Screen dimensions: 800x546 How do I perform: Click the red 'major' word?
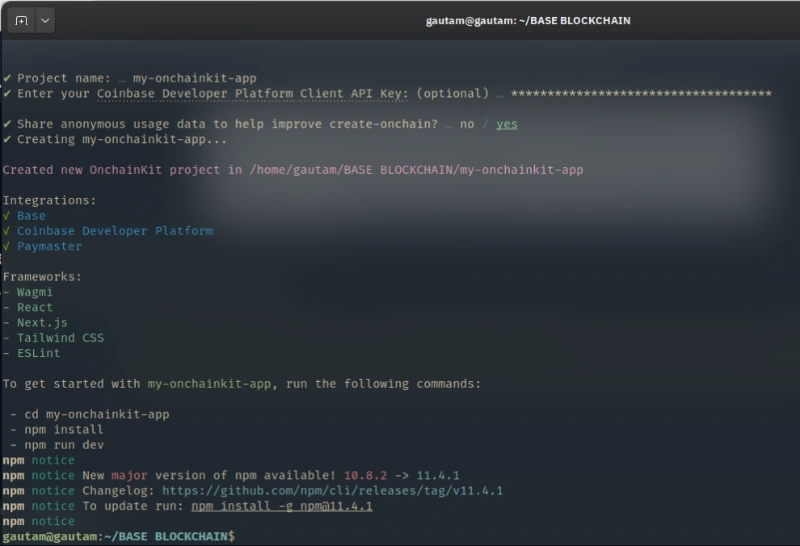pyautogui.click(x=130, y=476)
